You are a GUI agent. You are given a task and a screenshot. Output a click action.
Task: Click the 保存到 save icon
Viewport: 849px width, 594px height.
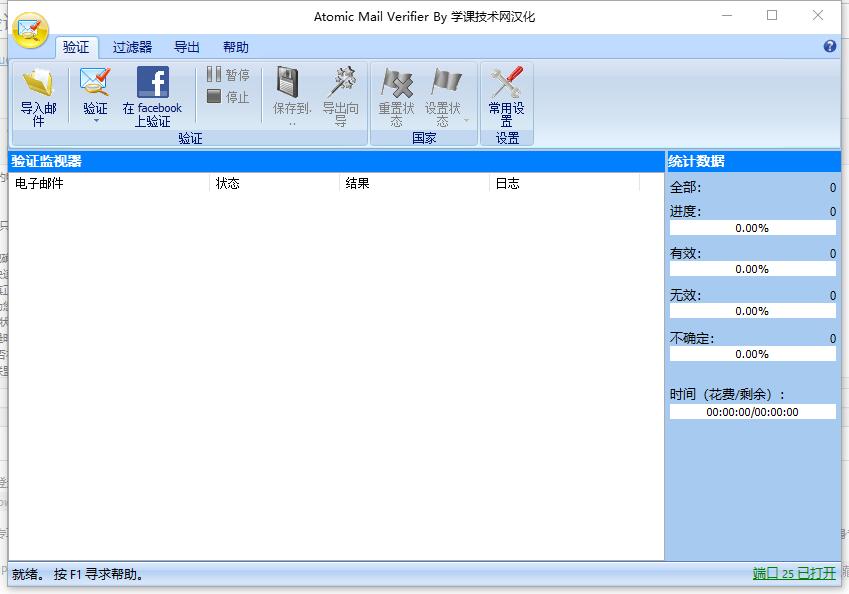point(289,85)
